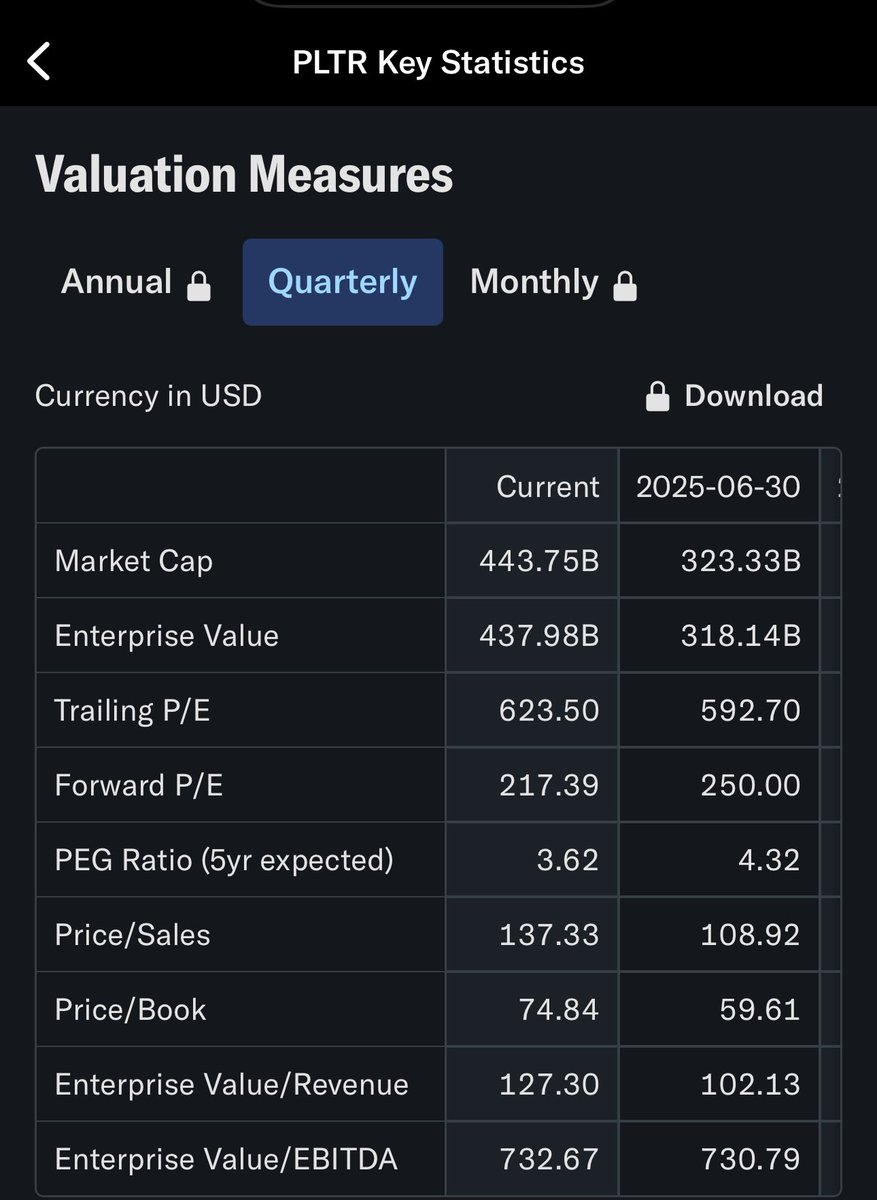Click the Price/Sales row label
Viewport: 877px width, 1200px height.
[x=133, y=935]
